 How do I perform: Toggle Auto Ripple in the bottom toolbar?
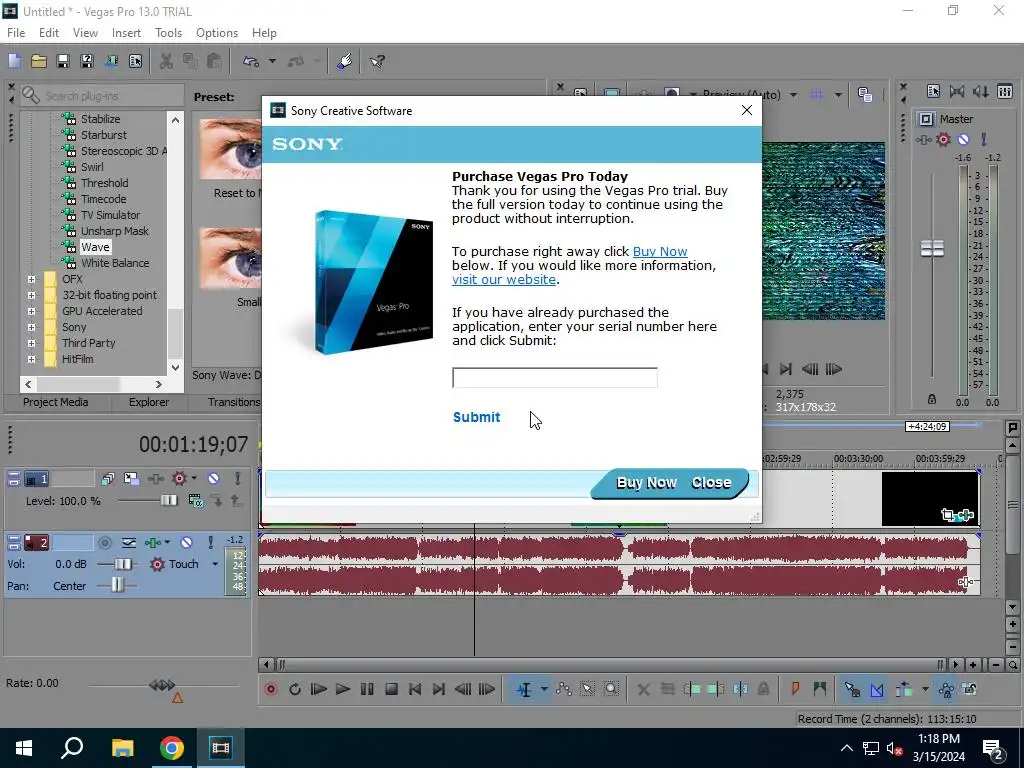904,689
